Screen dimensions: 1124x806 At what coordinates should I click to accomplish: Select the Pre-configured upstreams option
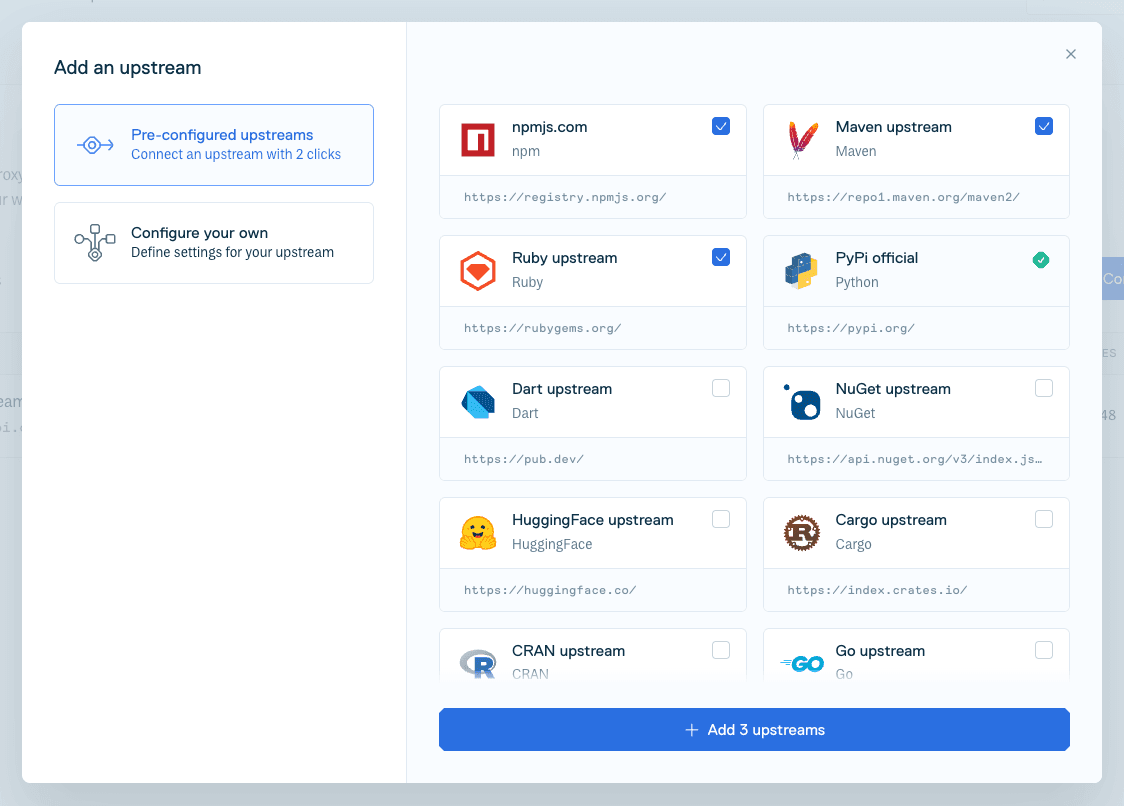[x=214, y=145]
